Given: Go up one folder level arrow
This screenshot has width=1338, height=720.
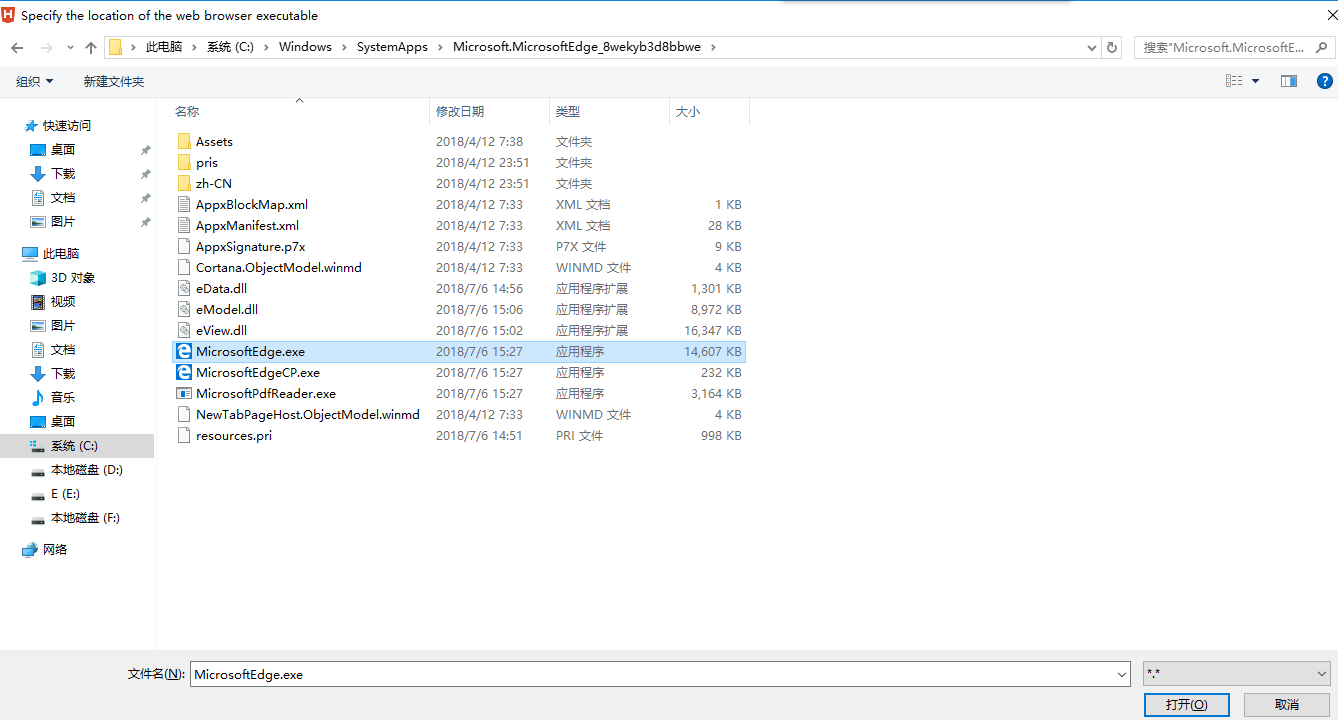Looking at the screenshot, I should click(x=91, y=47).
